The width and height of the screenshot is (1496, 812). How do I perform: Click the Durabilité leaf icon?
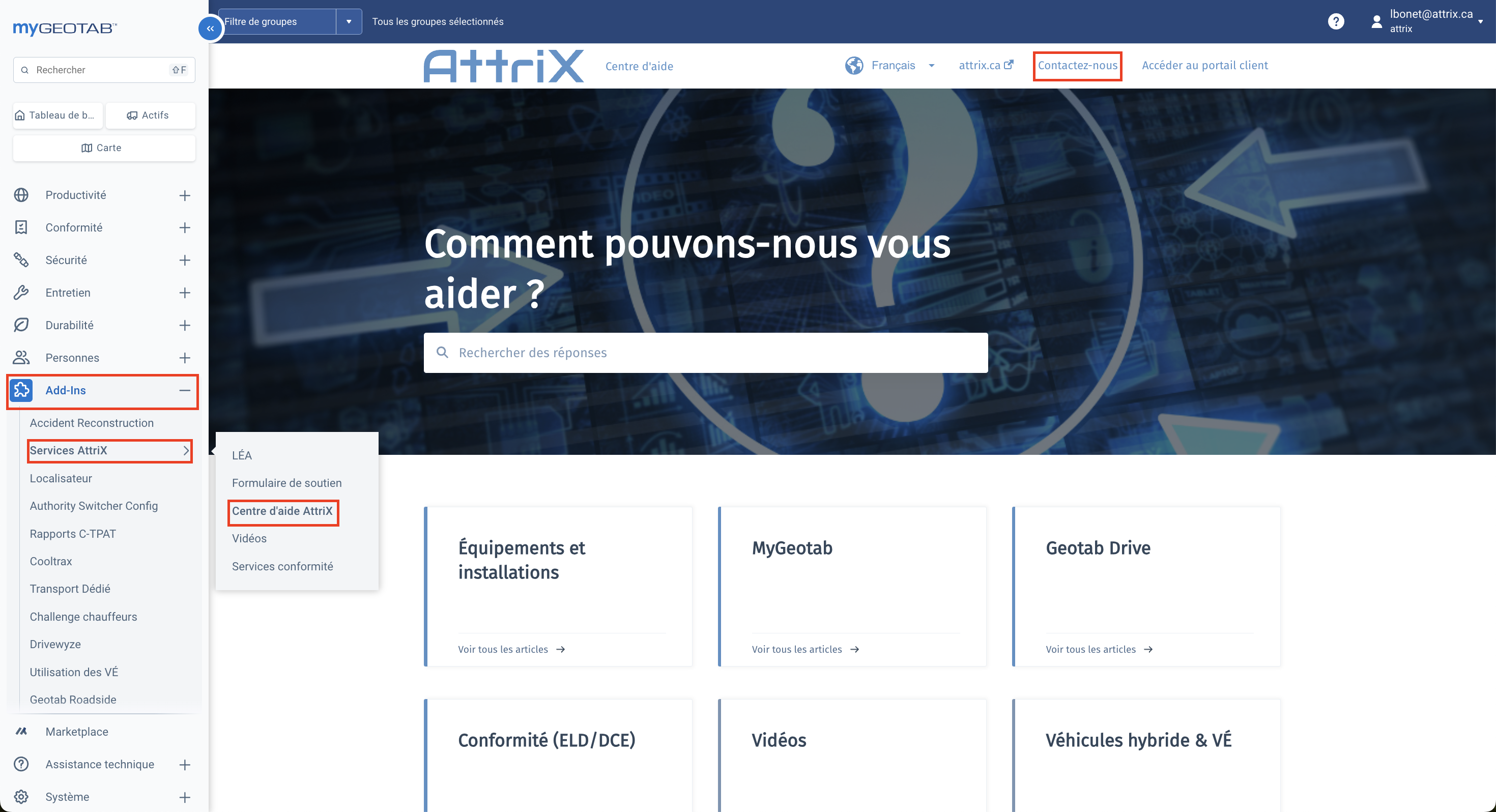pos(21,325)
